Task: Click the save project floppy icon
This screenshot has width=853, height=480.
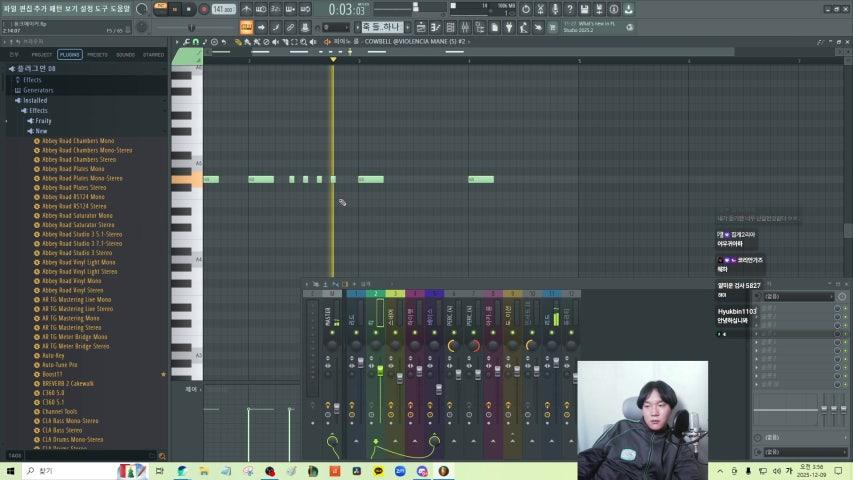Action: [x=584, y=9]
